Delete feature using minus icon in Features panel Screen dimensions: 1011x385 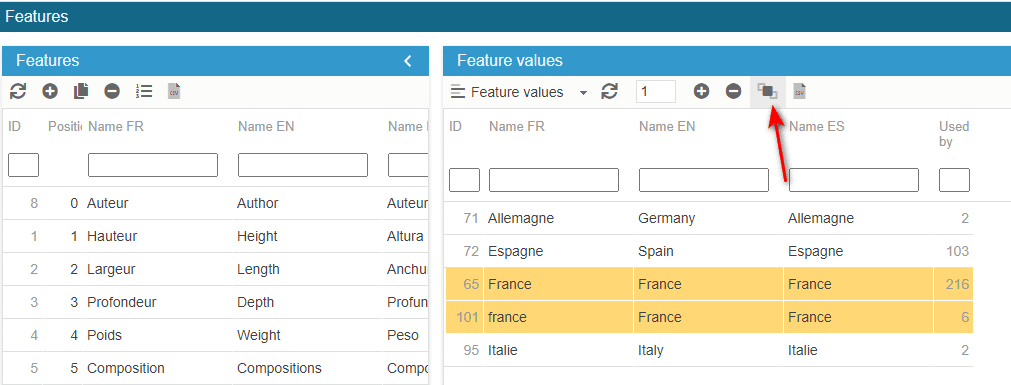tap(112, 92)
